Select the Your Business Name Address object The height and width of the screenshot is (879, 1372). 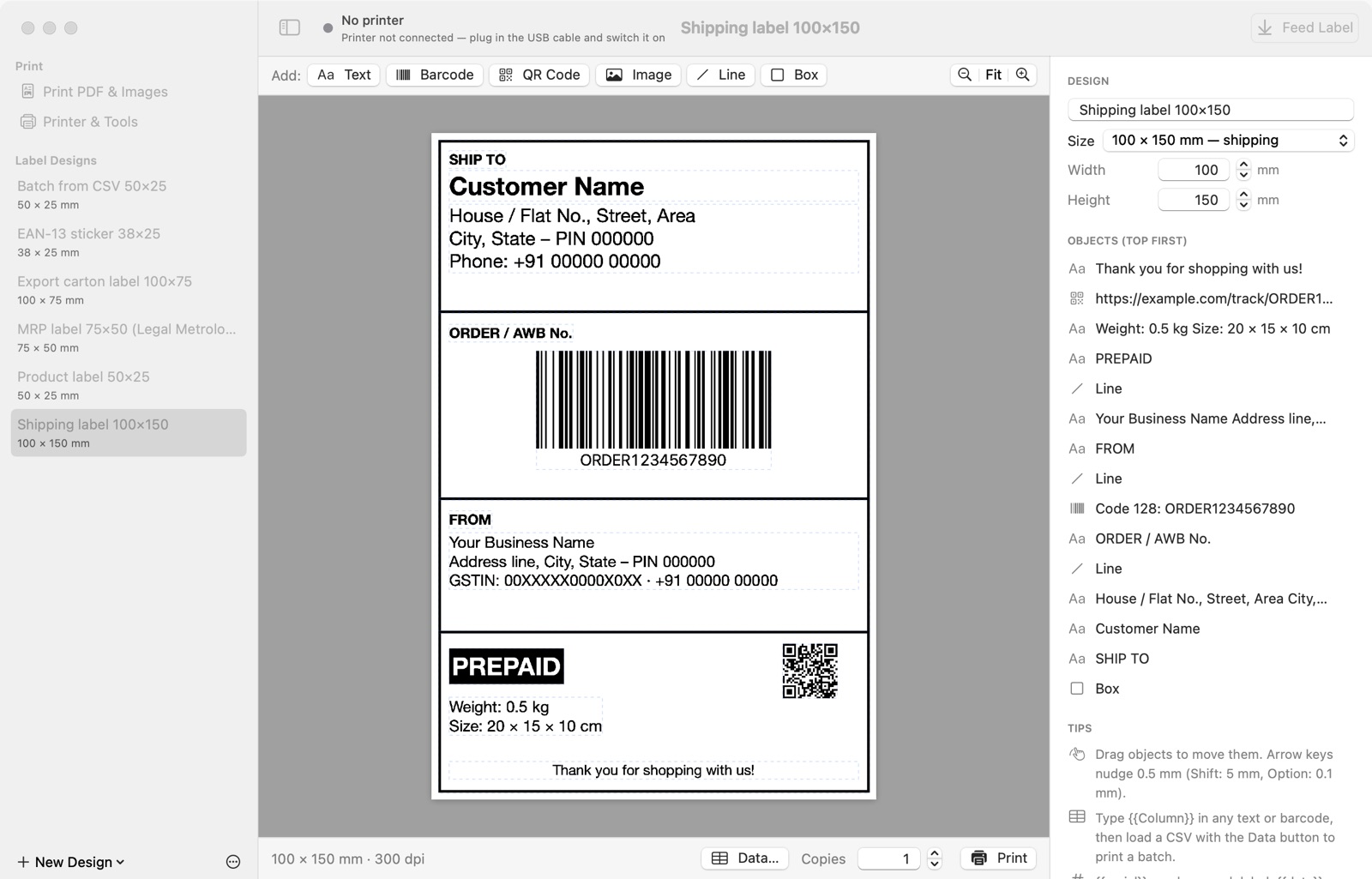click(1210, 418)
